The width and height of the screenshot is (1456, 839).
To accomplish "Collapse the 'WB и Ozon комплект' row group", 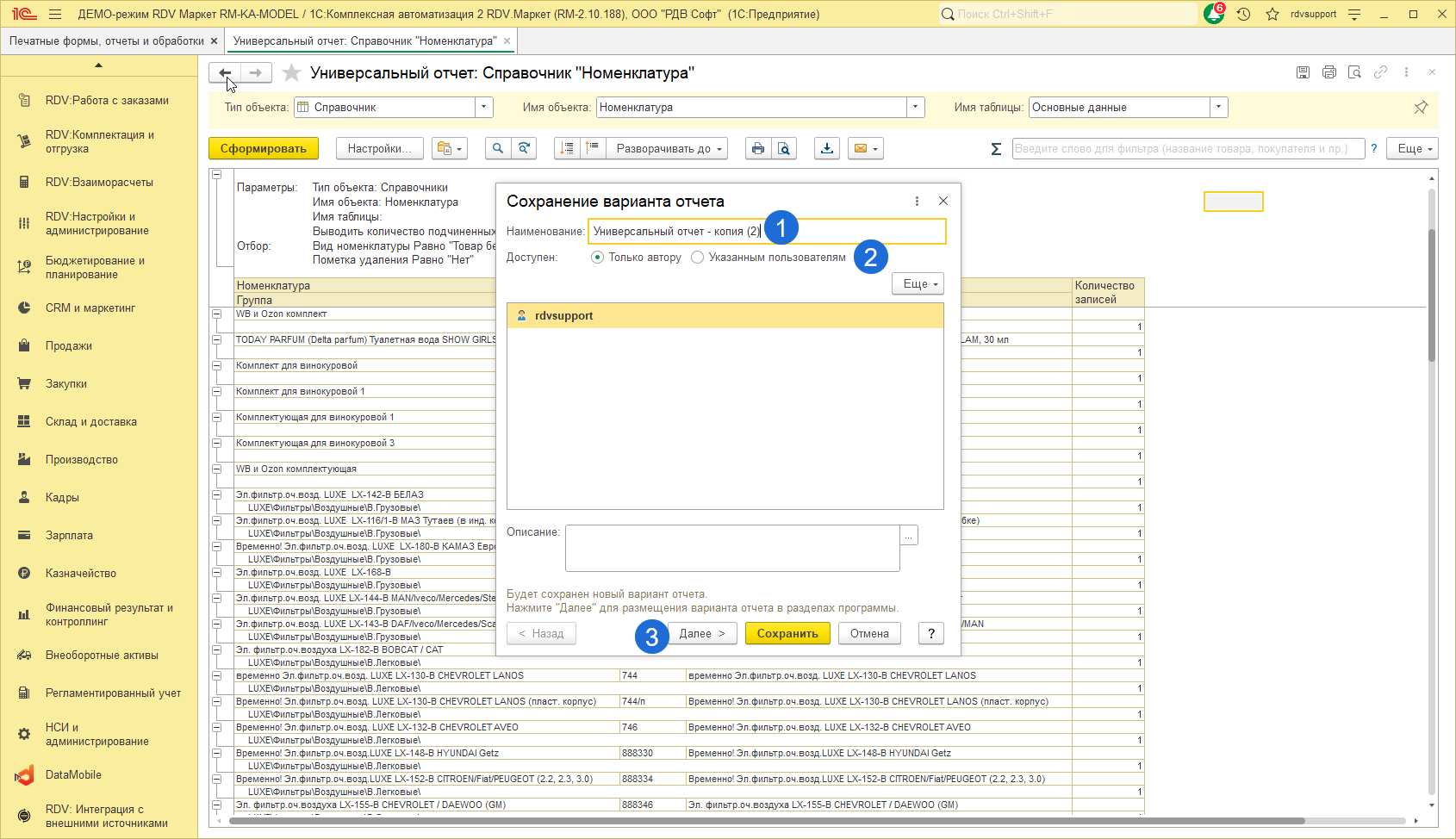I will tap(217, 314).
